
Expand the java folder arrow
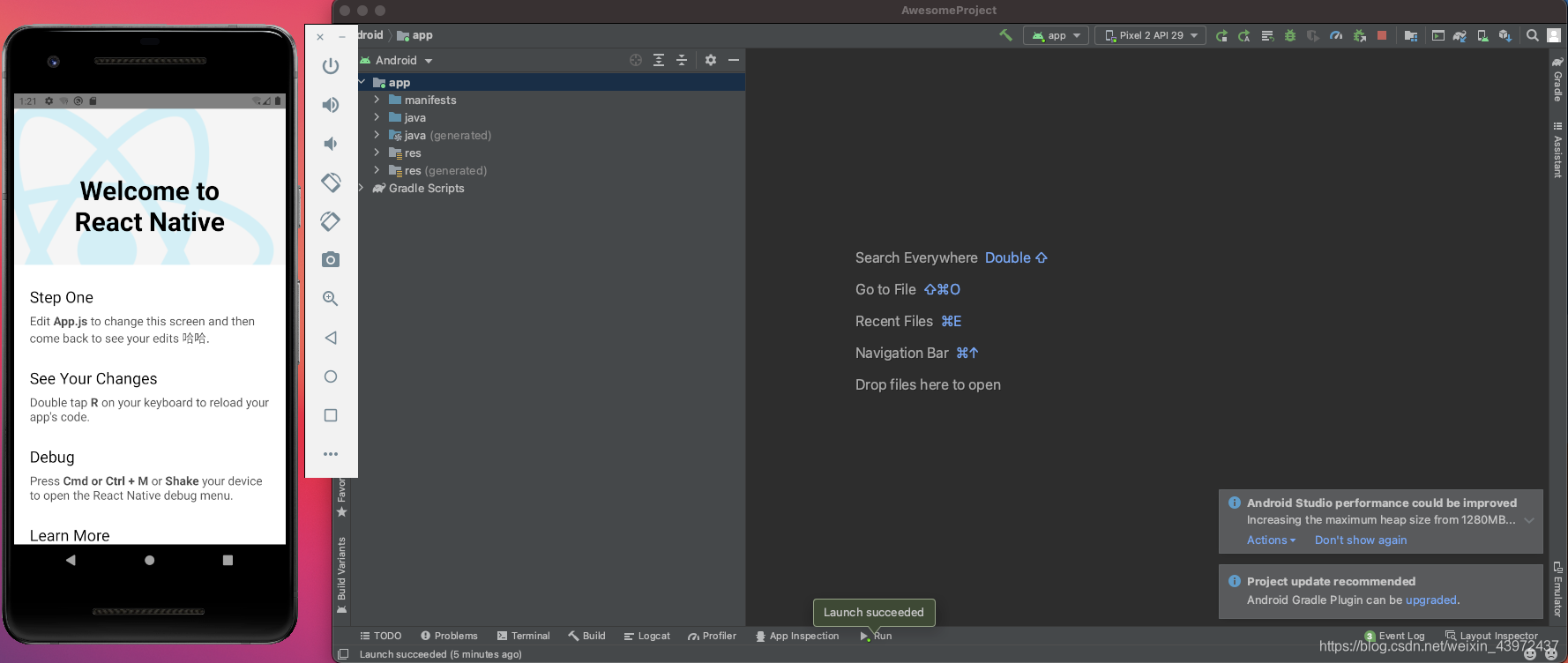point(377,117)
